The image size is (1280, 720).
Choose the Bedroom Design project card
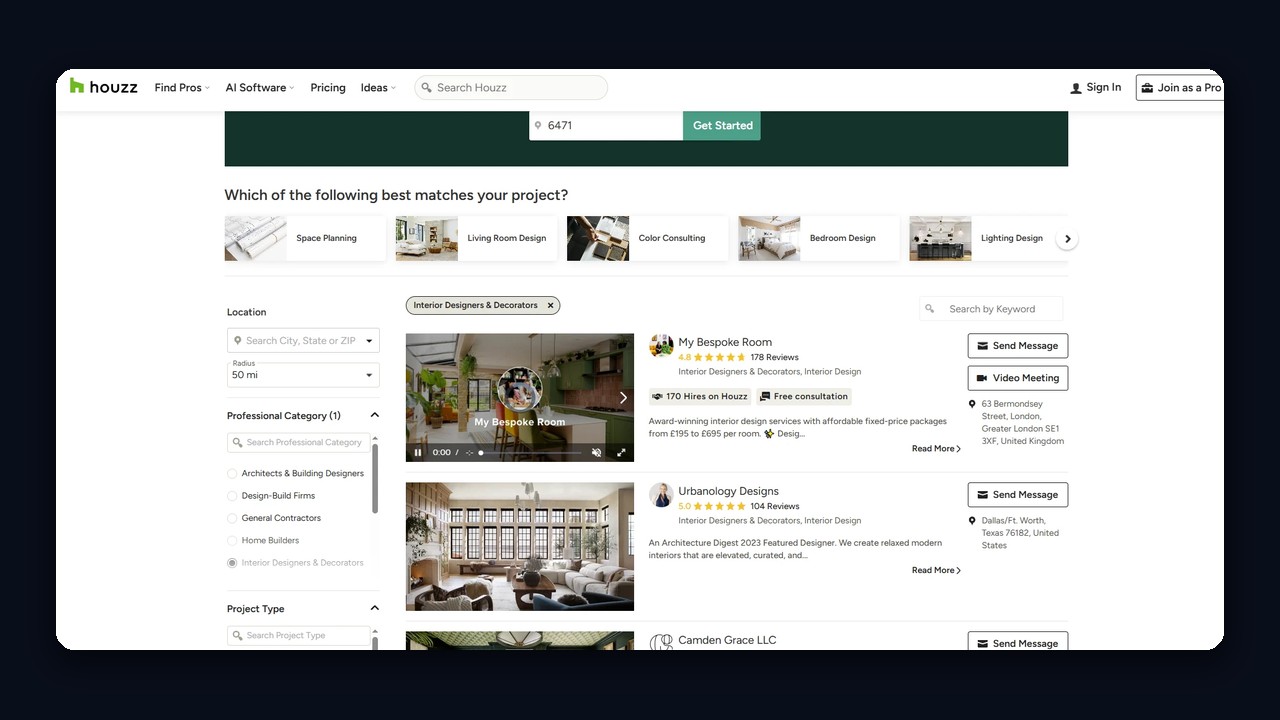pos(818,238)
